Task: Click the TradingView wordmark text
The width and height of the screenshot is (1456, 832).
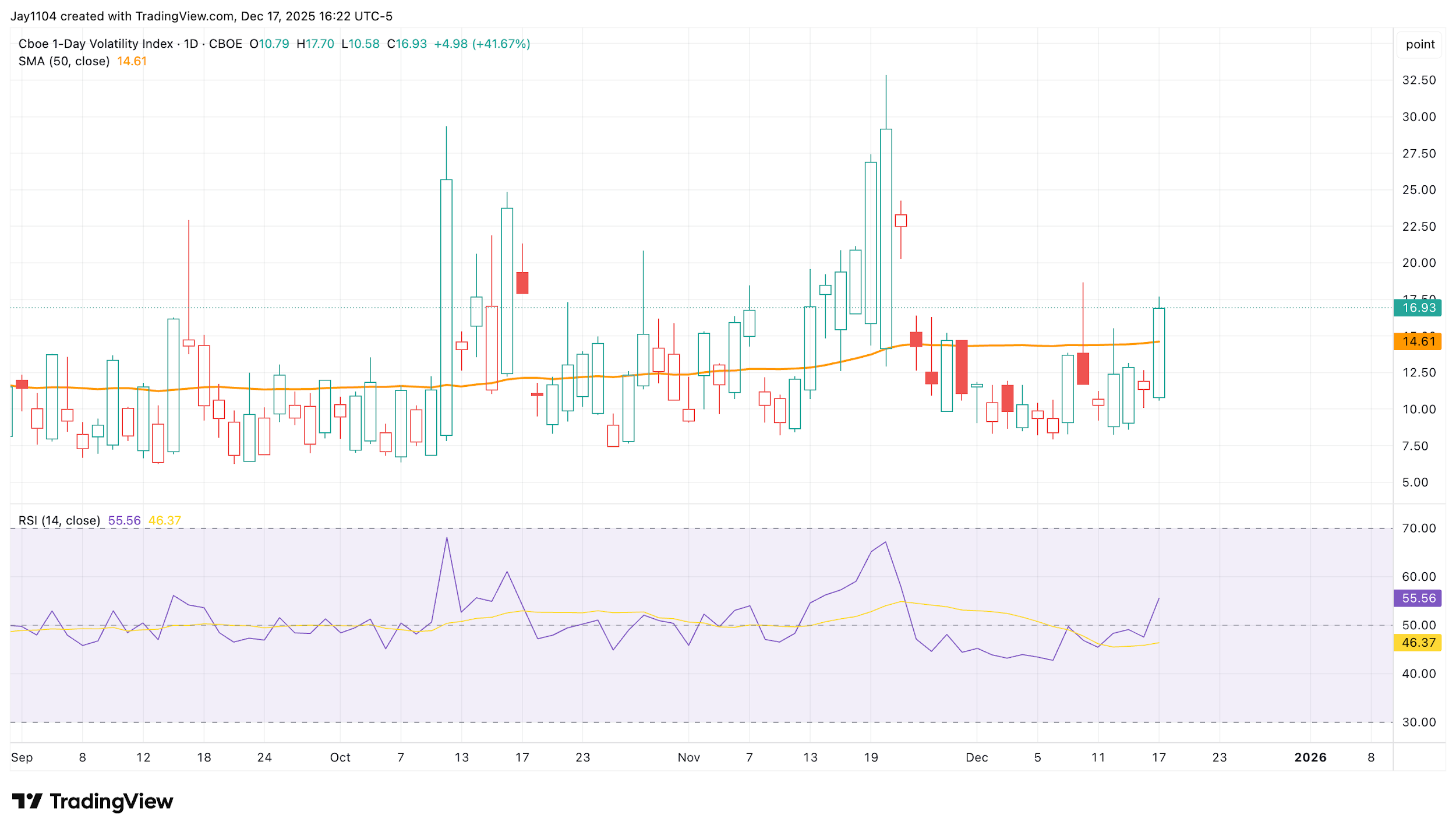Action: coord(112,802)
